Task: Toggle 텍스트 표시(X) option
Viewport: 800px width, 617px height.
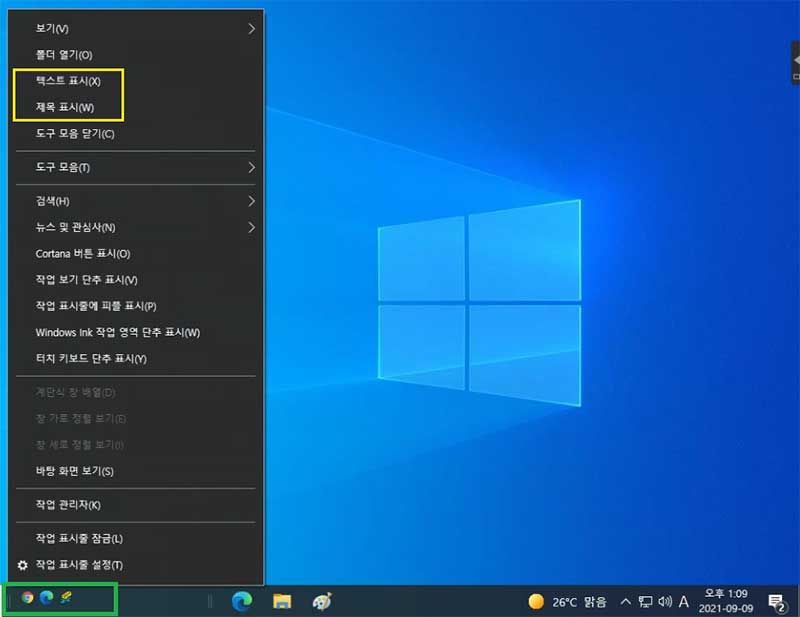Action: click(136, 81)
